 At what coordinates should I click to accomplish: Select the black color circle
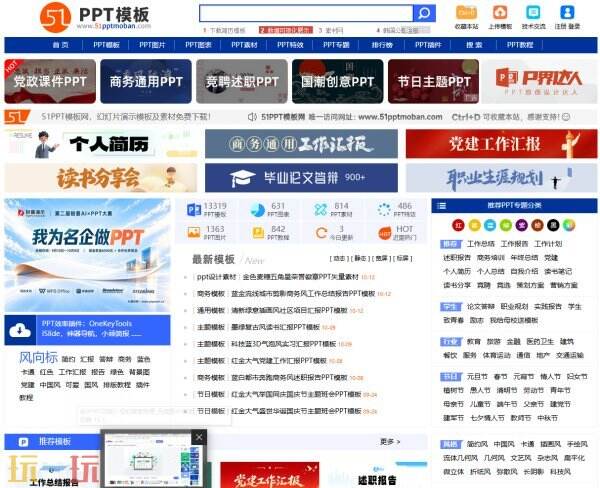click(553, 225)
